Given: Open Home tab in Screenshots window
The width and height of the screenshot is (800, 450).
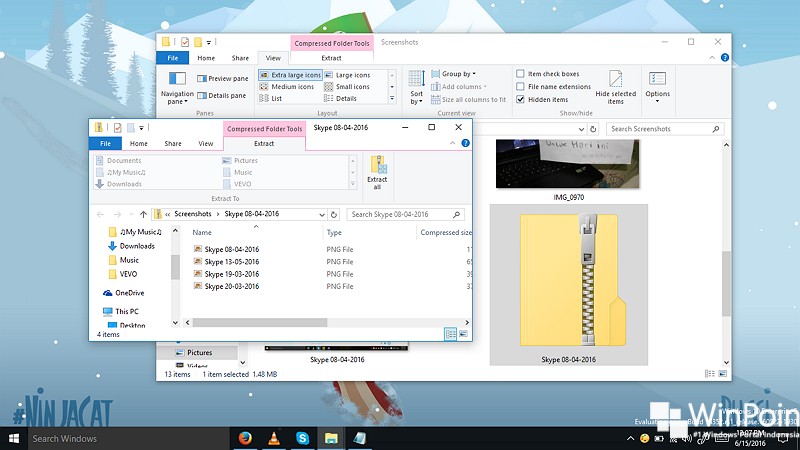Looking at the screenshot, I should (206, 58).
